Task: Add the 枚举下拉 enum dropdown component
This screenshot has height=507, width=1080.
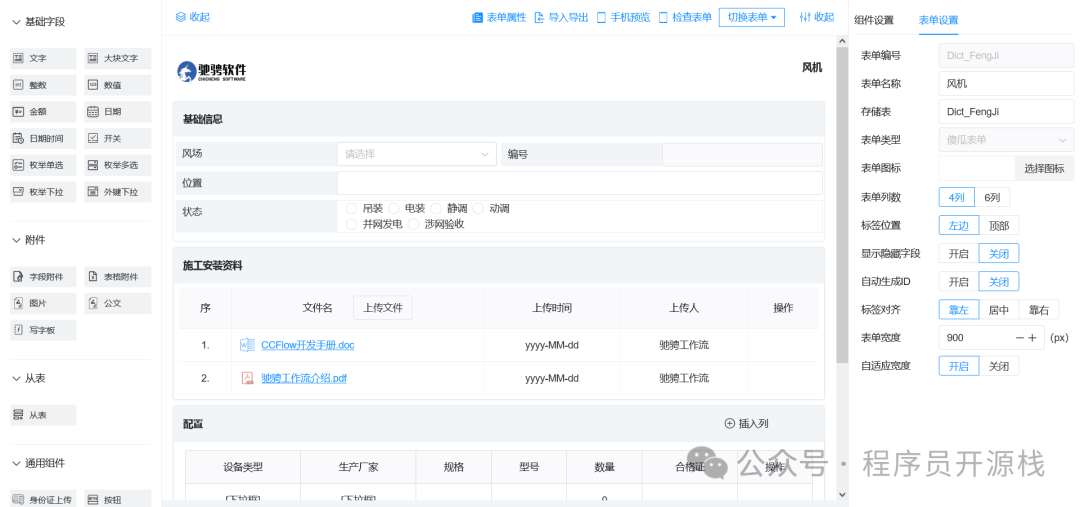Action: pyautogui.click(x=43, y=192)
